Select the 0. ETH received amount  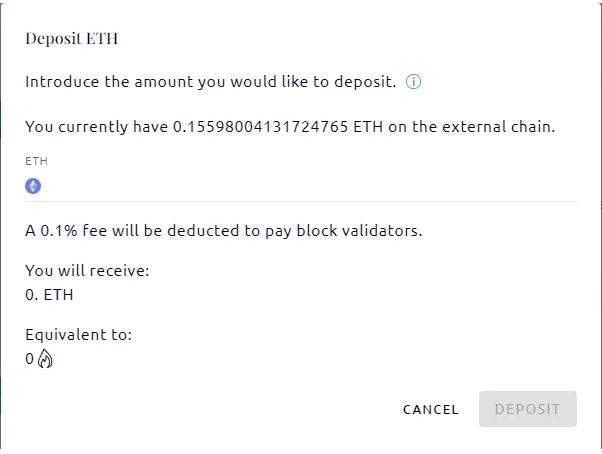point(49,295)
